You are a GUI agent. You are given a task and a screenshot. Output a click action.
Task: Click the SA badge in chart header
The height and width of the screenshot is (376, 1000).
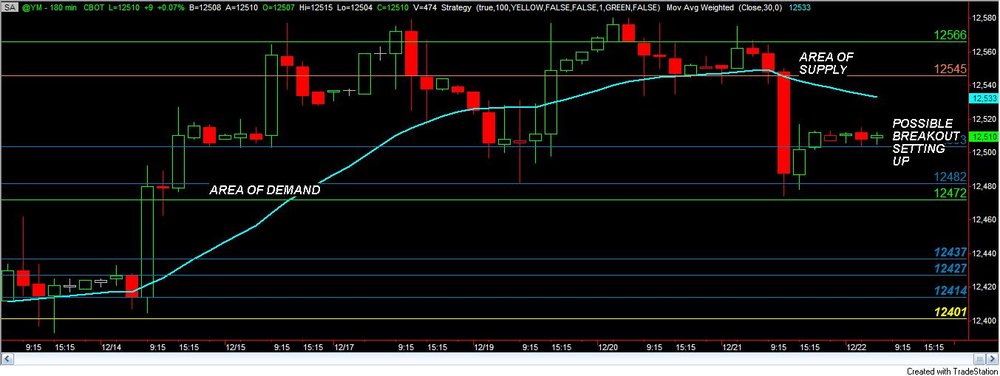coord(9,7)
